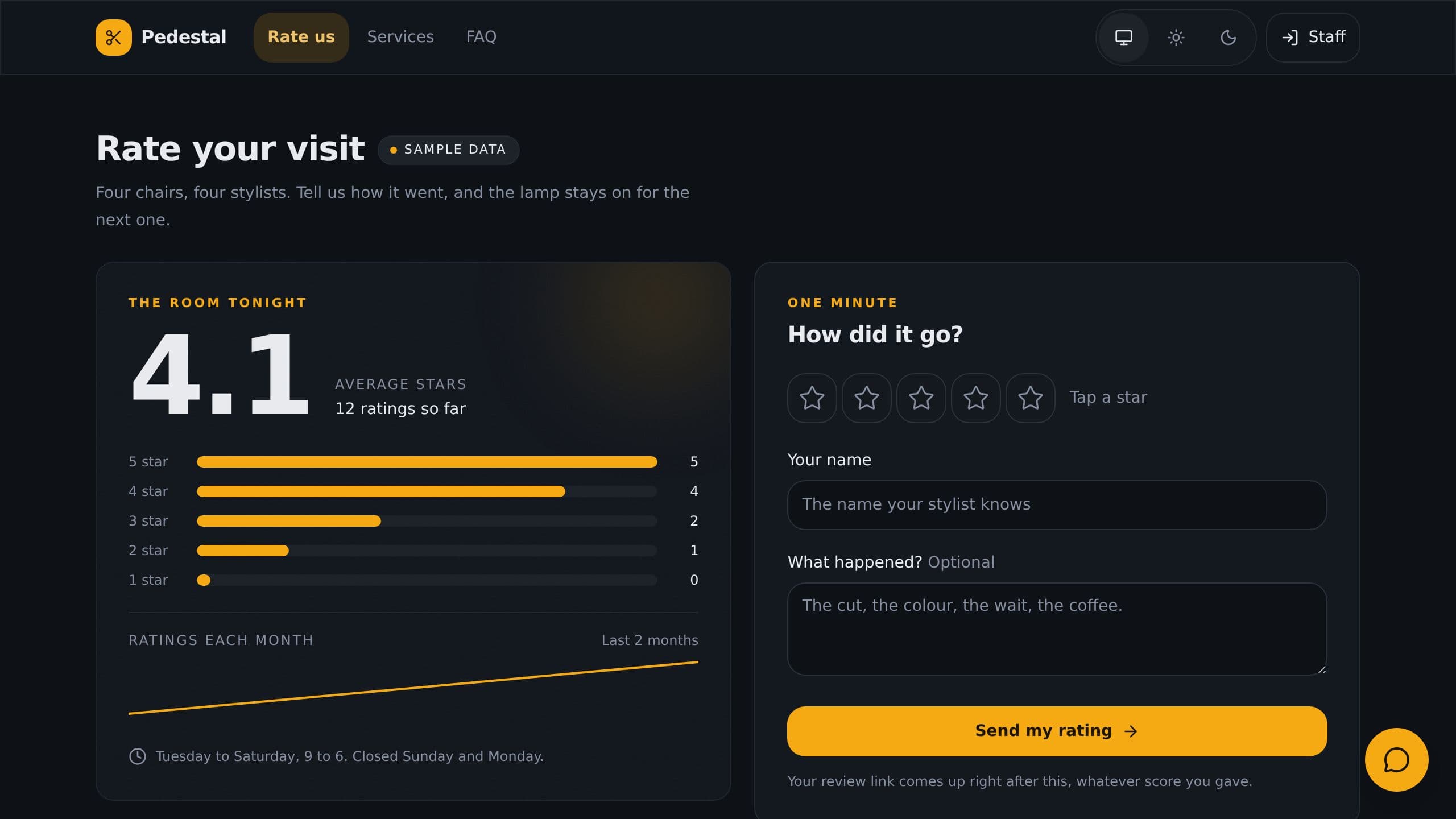Click the 5 star distribution bar
The image size is (1456, 819).
click(427, 462)
